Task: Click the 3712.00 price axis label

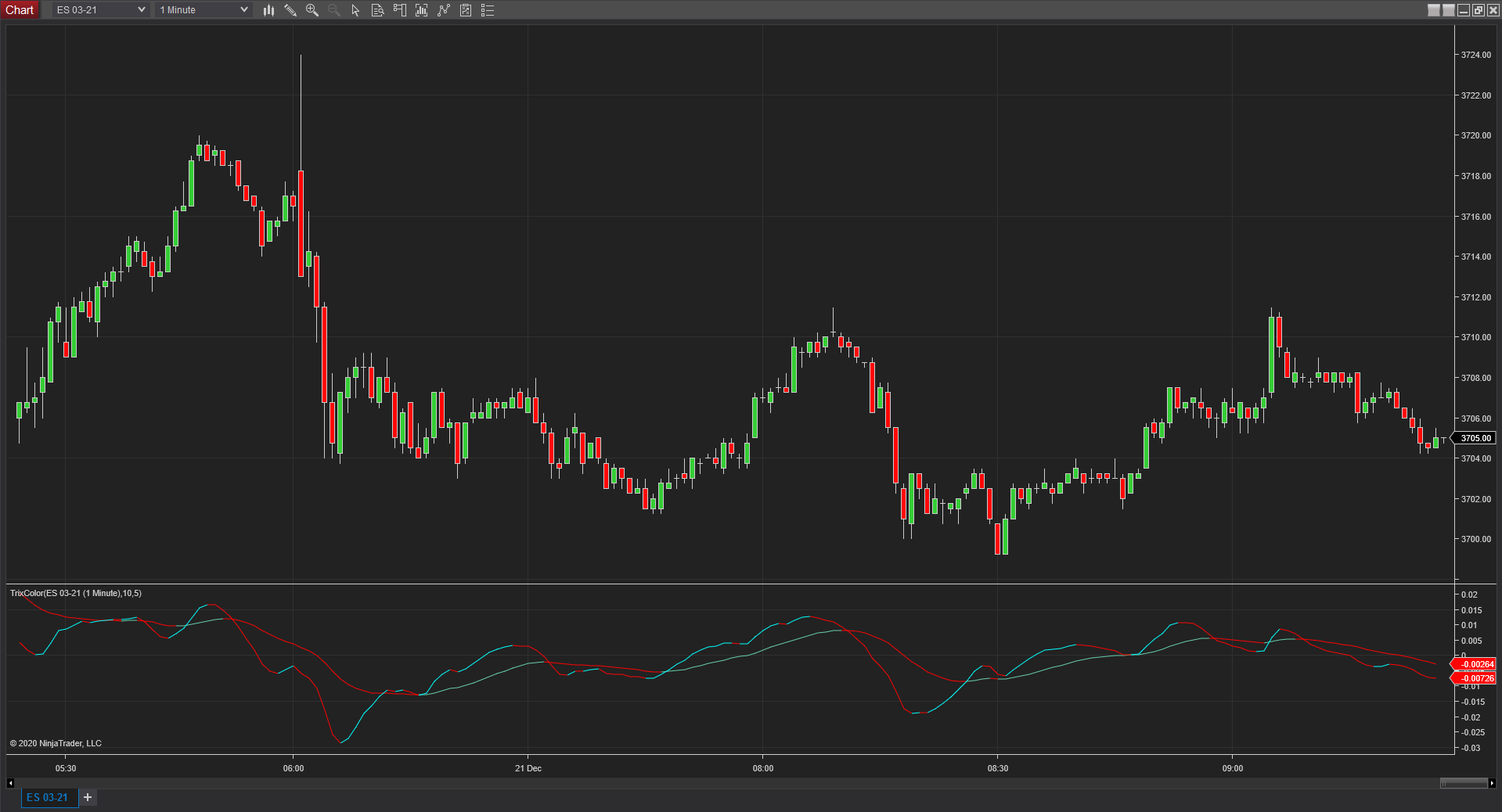Action: [x=1476, y=297]
